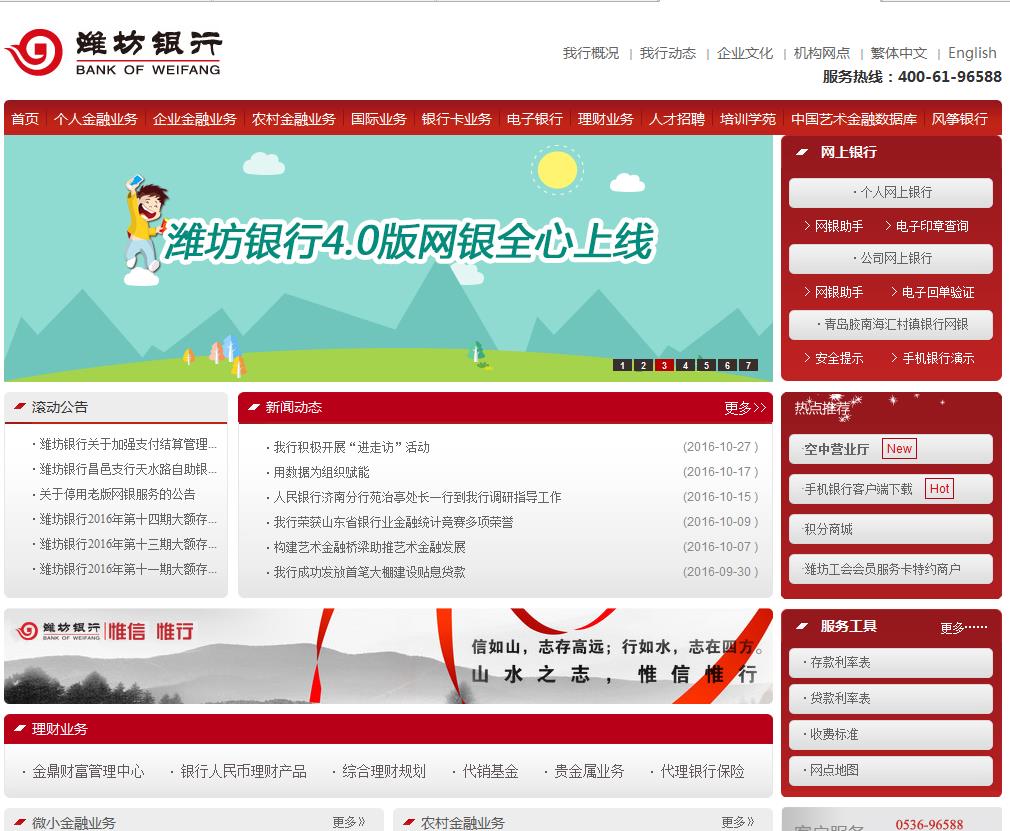Open news 我行成功发放首笔大棚建设贴息贷款
The image size is (1010, 831).
tap(370, 573)
